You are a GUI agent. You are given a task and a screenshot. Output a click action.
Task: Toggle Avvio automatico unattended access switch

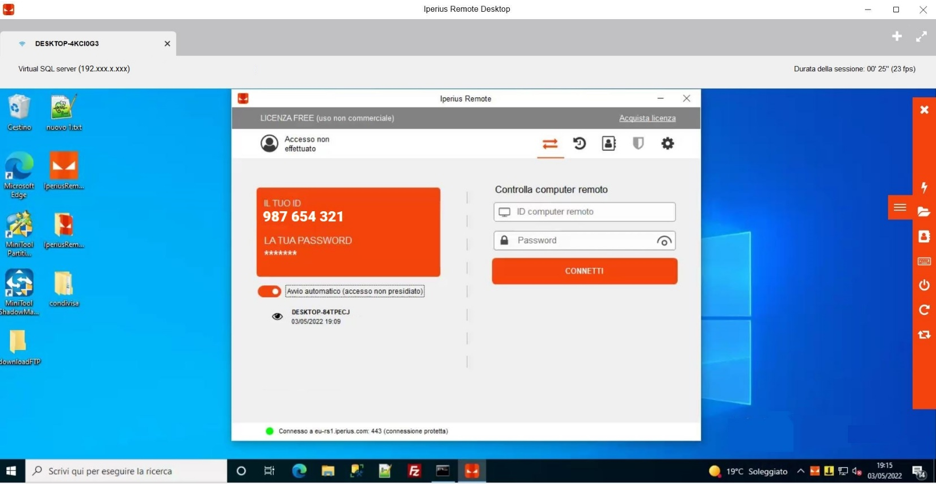coord(269,291)
